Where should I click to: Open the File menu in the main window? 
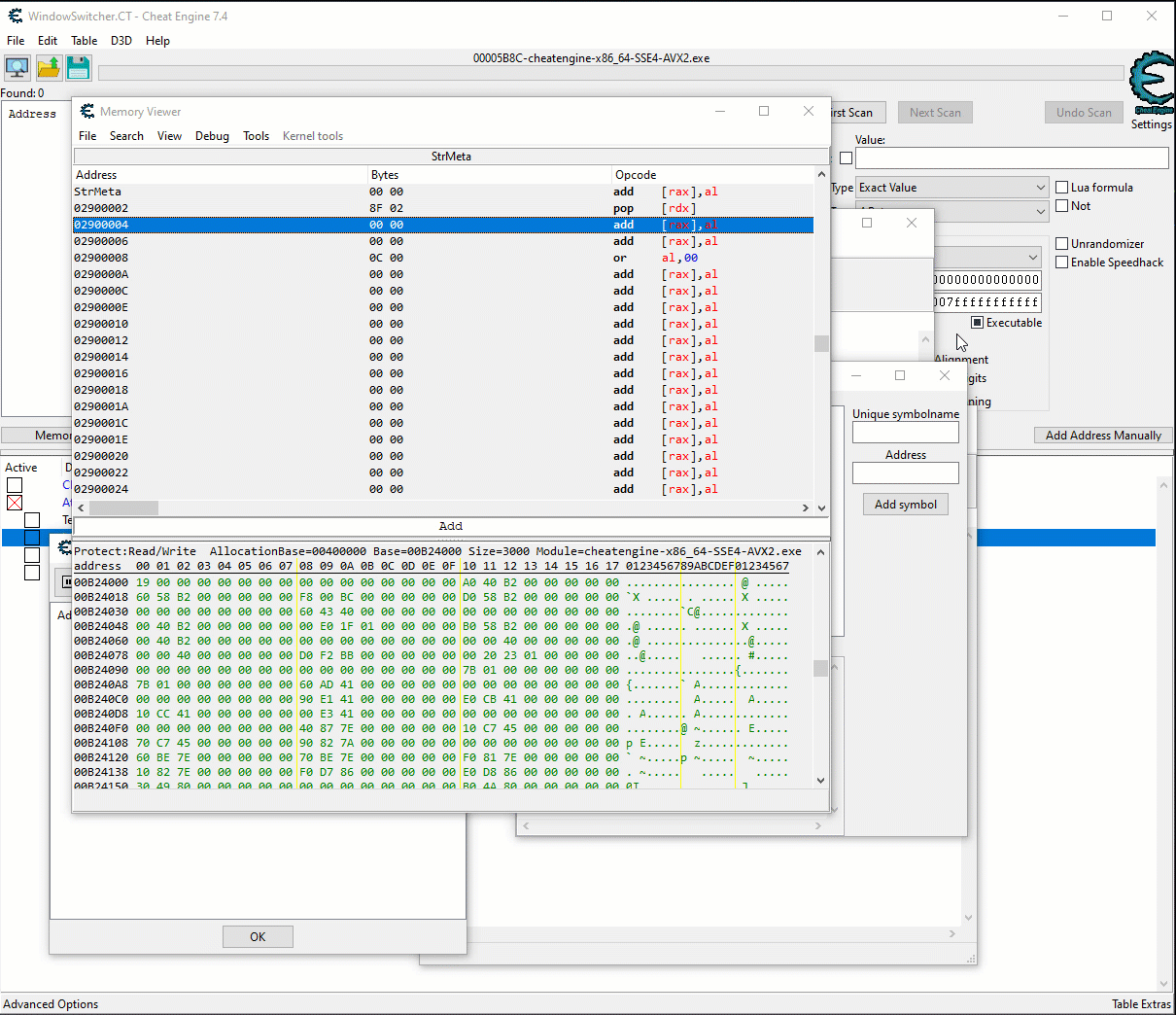[x=16, y=41]
